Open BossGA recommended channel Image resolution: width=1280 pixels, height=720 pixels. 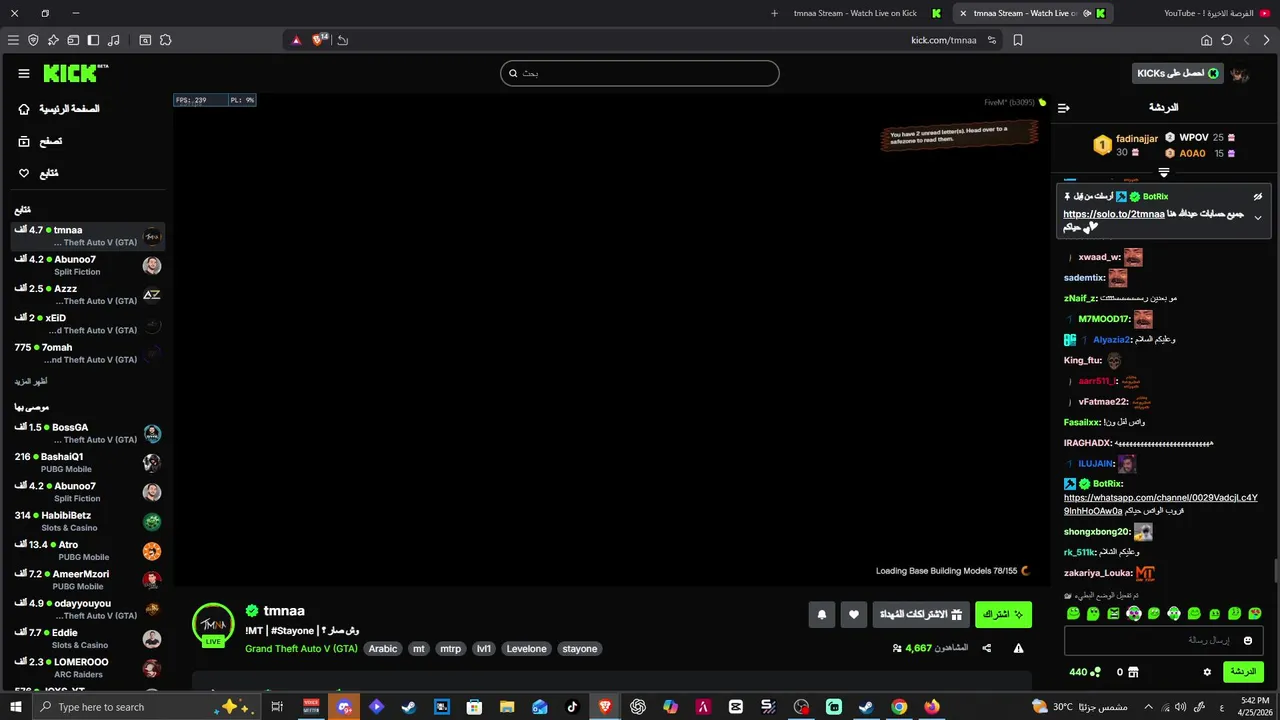click(x=88, y=433)
